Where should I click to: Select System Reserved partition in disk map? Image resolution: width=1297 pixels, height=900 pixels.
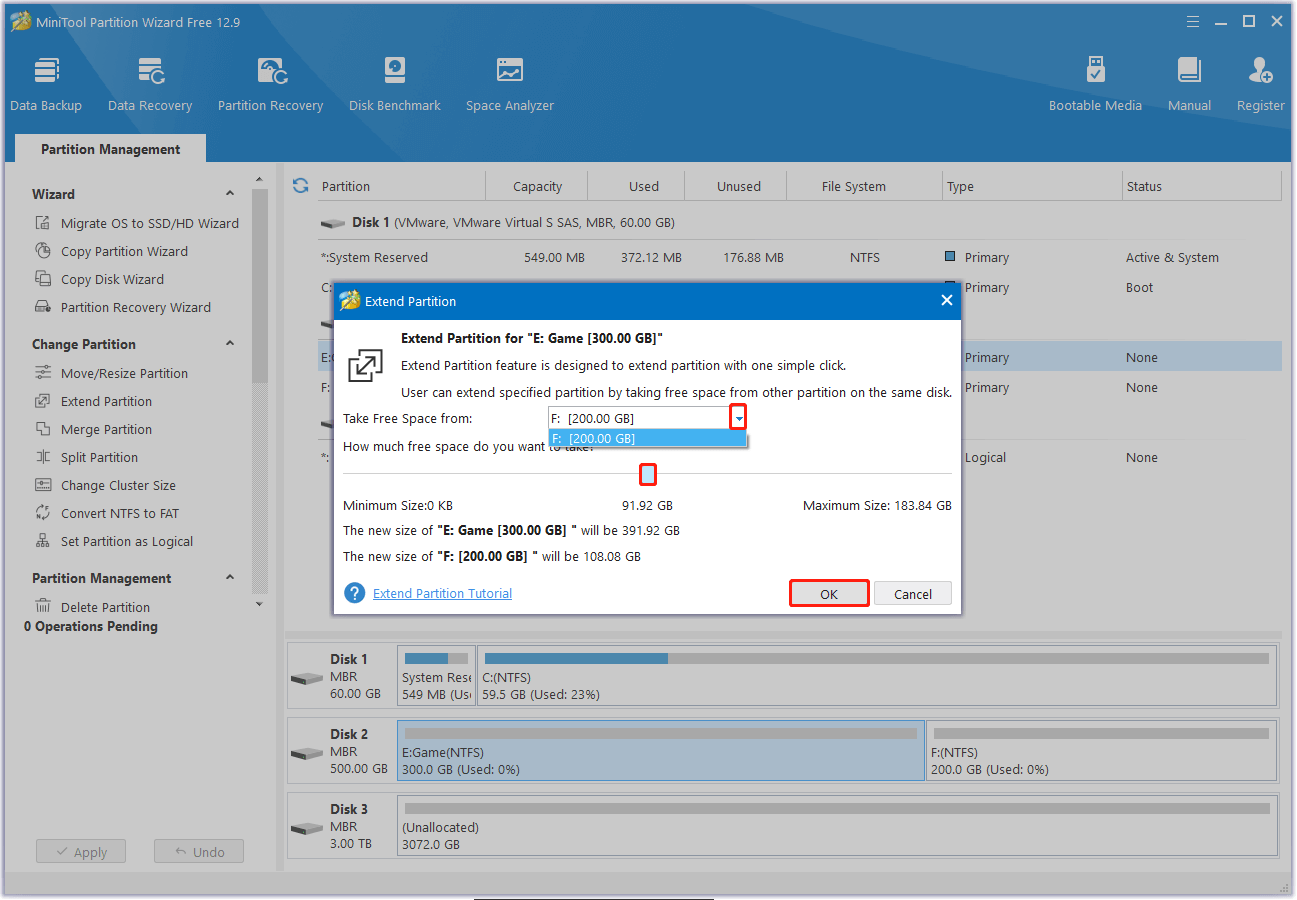tap(436, 676)
